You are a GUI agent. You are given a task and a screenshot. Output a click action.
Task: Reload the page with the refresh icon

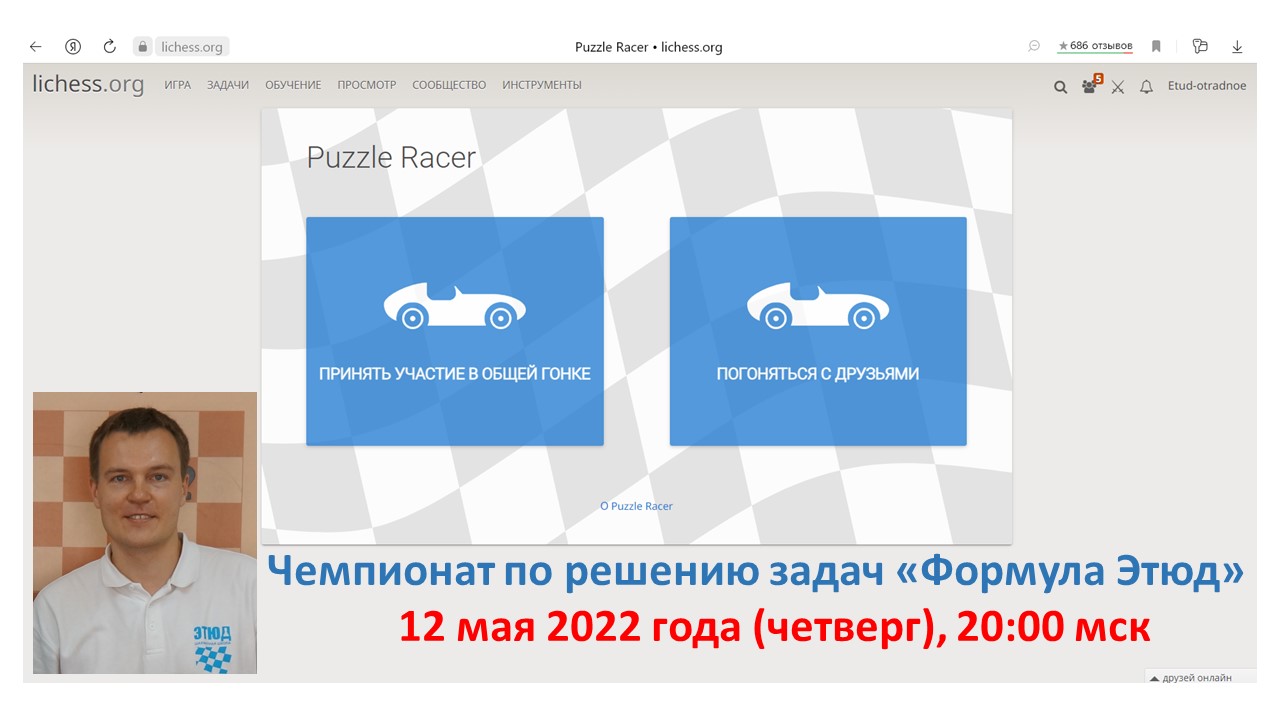(x=110, y=46)
